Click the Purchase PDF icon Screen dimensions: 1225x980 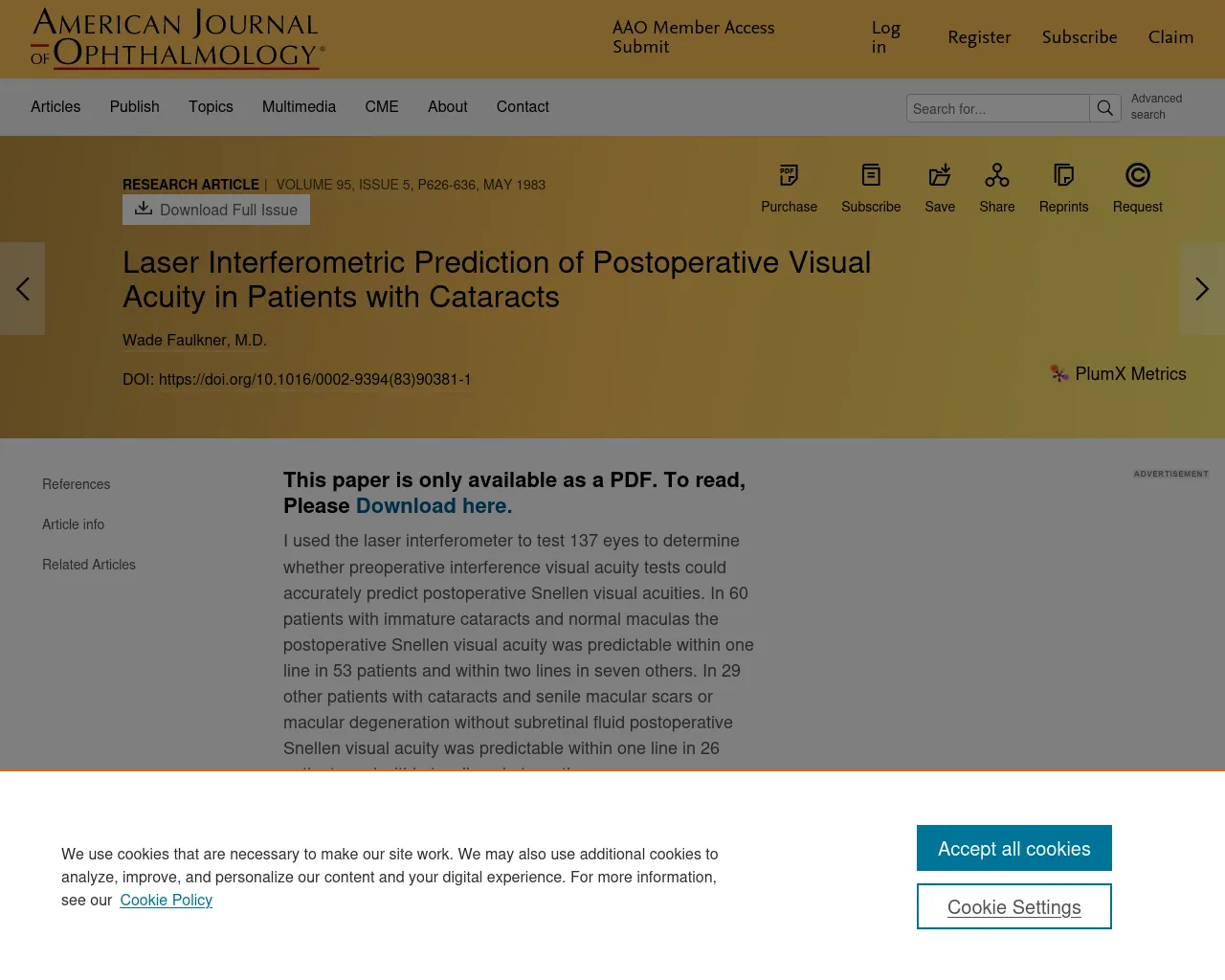[789, 175]
